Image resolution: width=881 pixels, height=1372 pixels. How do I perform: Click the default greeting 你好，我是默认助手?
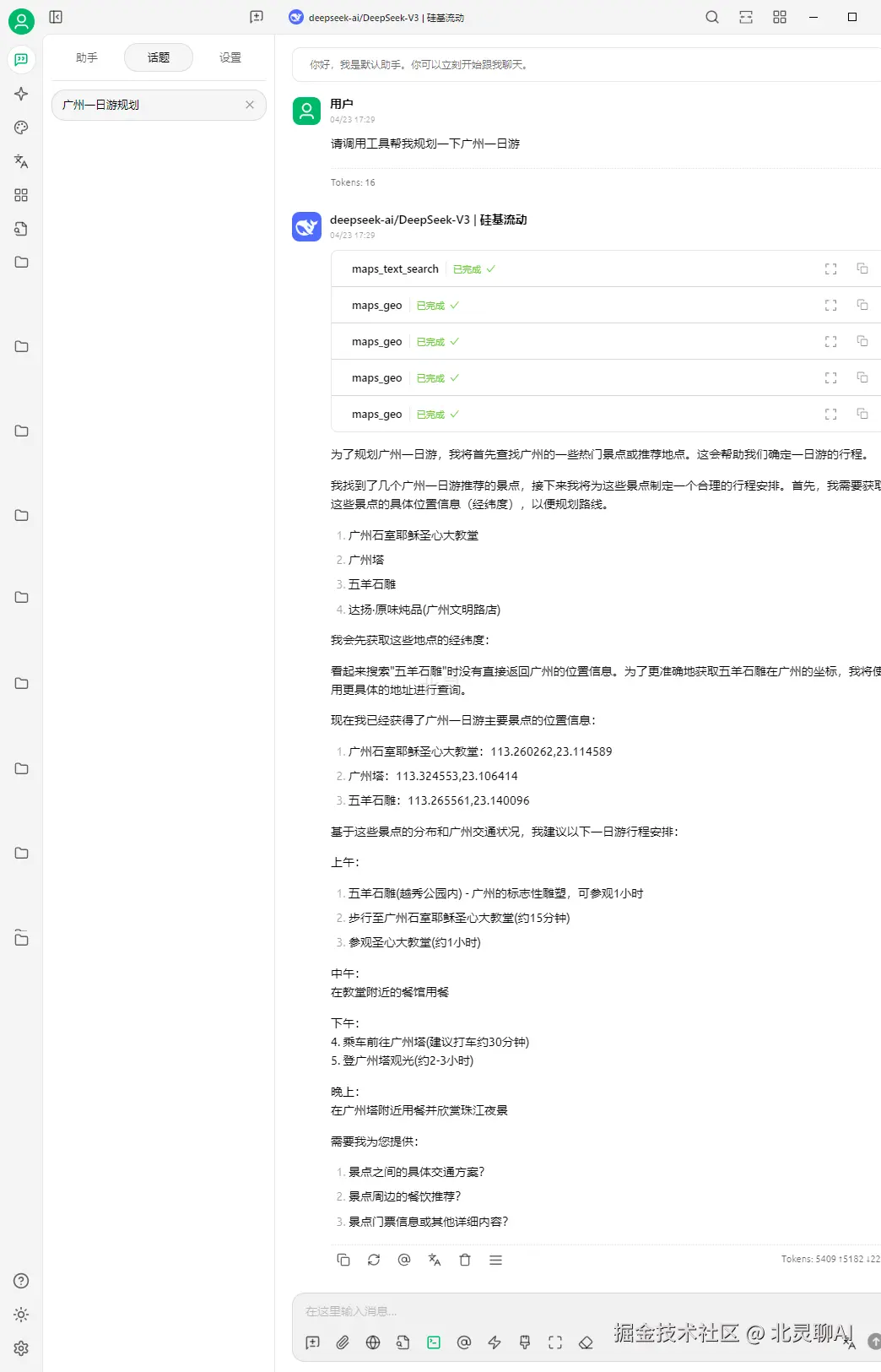[420, 64]
